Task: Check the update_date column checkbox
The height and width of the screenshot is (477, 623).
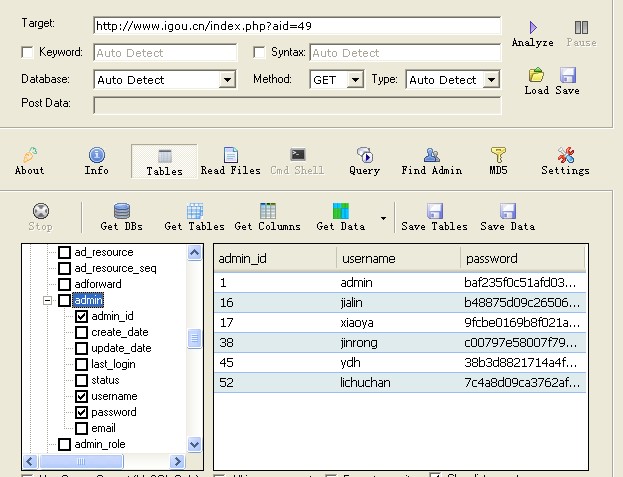Action: tap(81, 348)
